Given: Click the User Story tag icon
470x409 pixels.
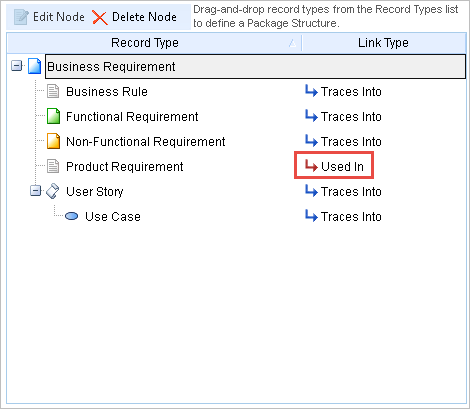Looking at the screenshot, I should tap(53, 191).
